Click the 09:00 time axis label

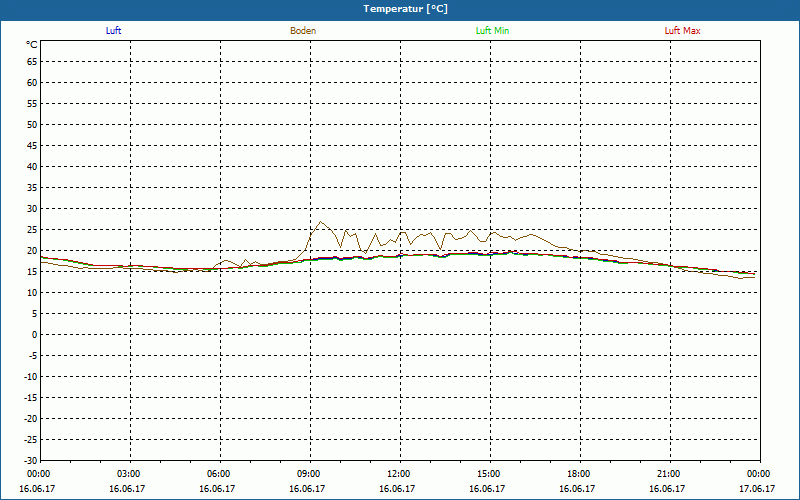point(309,474)
